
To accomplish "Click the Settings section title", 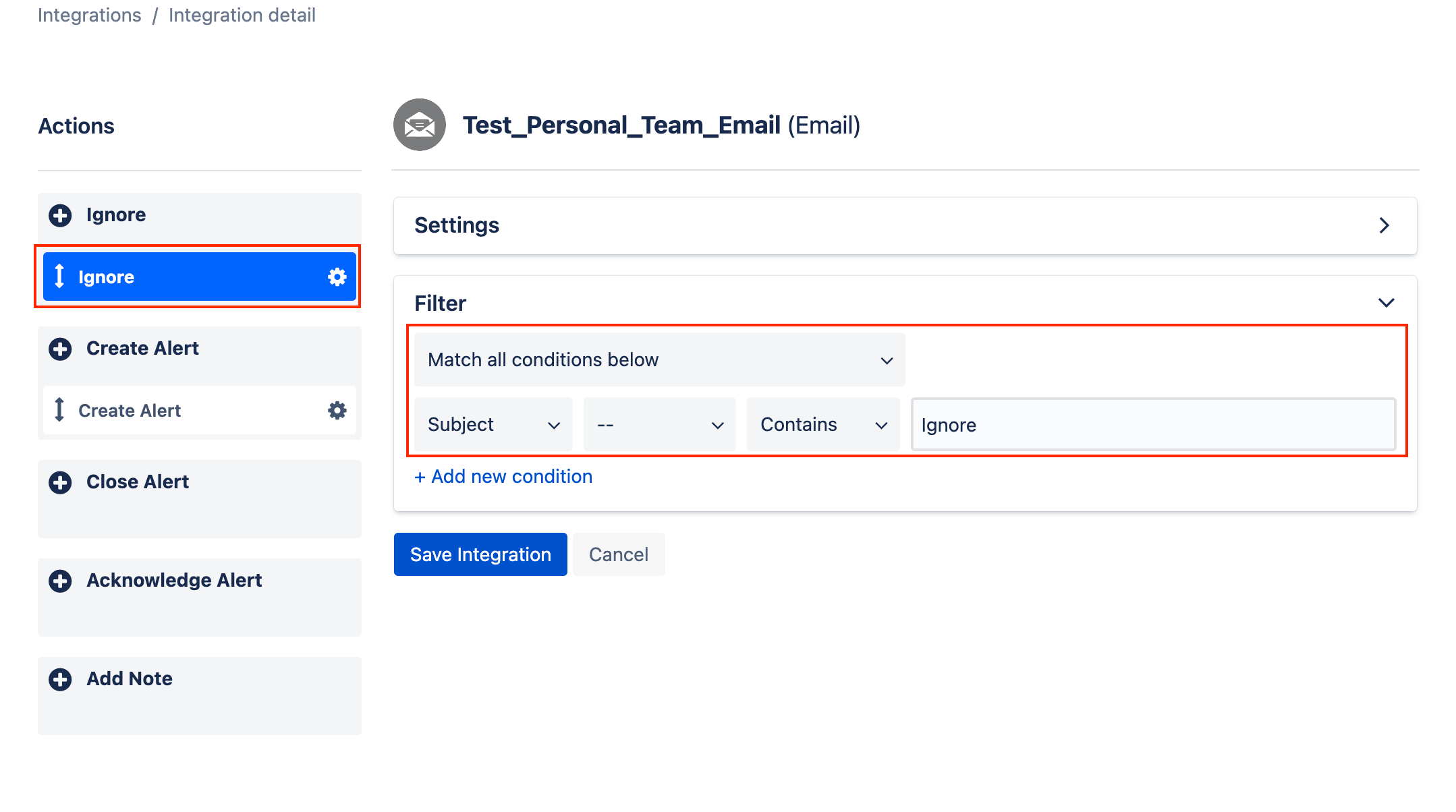I will pos(457,225).
